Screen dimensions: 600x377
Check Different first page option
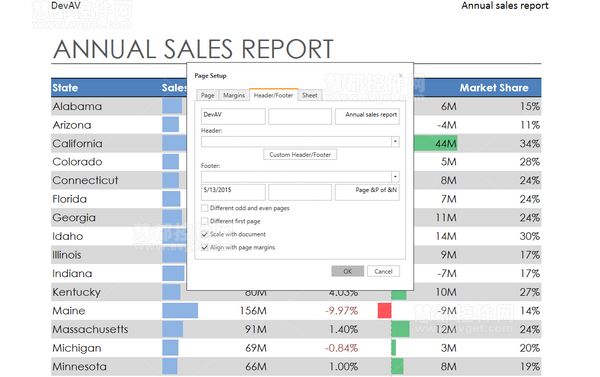point(205,221)
